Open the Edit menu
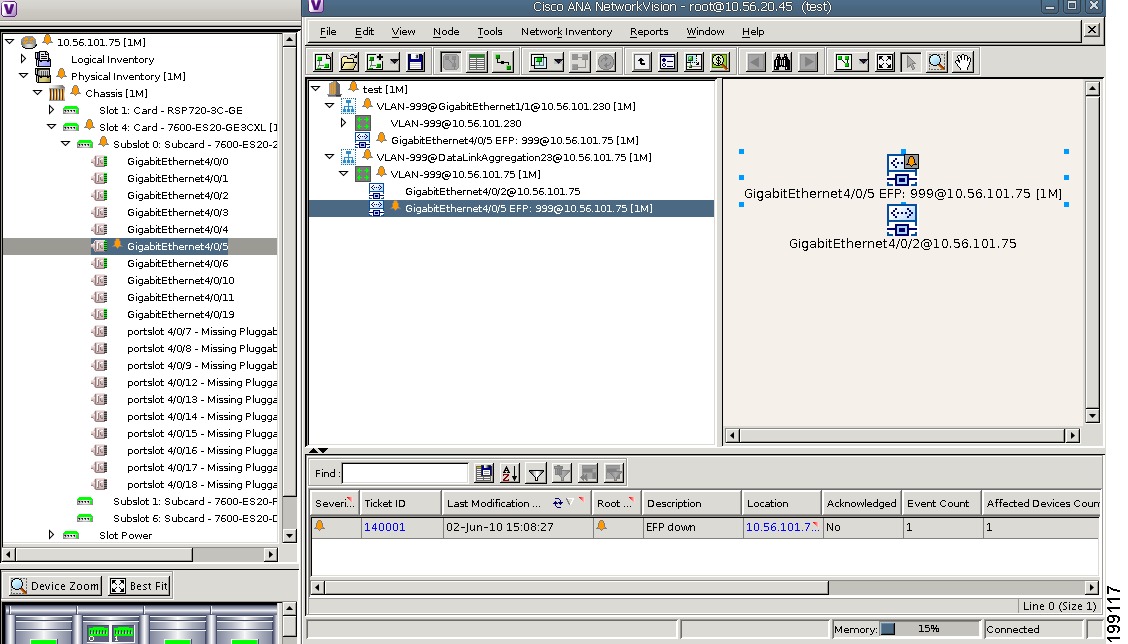This screenshot has height=644, width=1128. pos(364,32)
